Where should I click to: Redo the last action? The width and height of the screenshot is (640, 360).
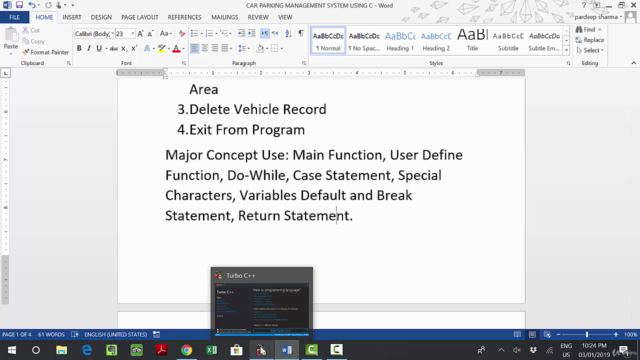point(48,5)
